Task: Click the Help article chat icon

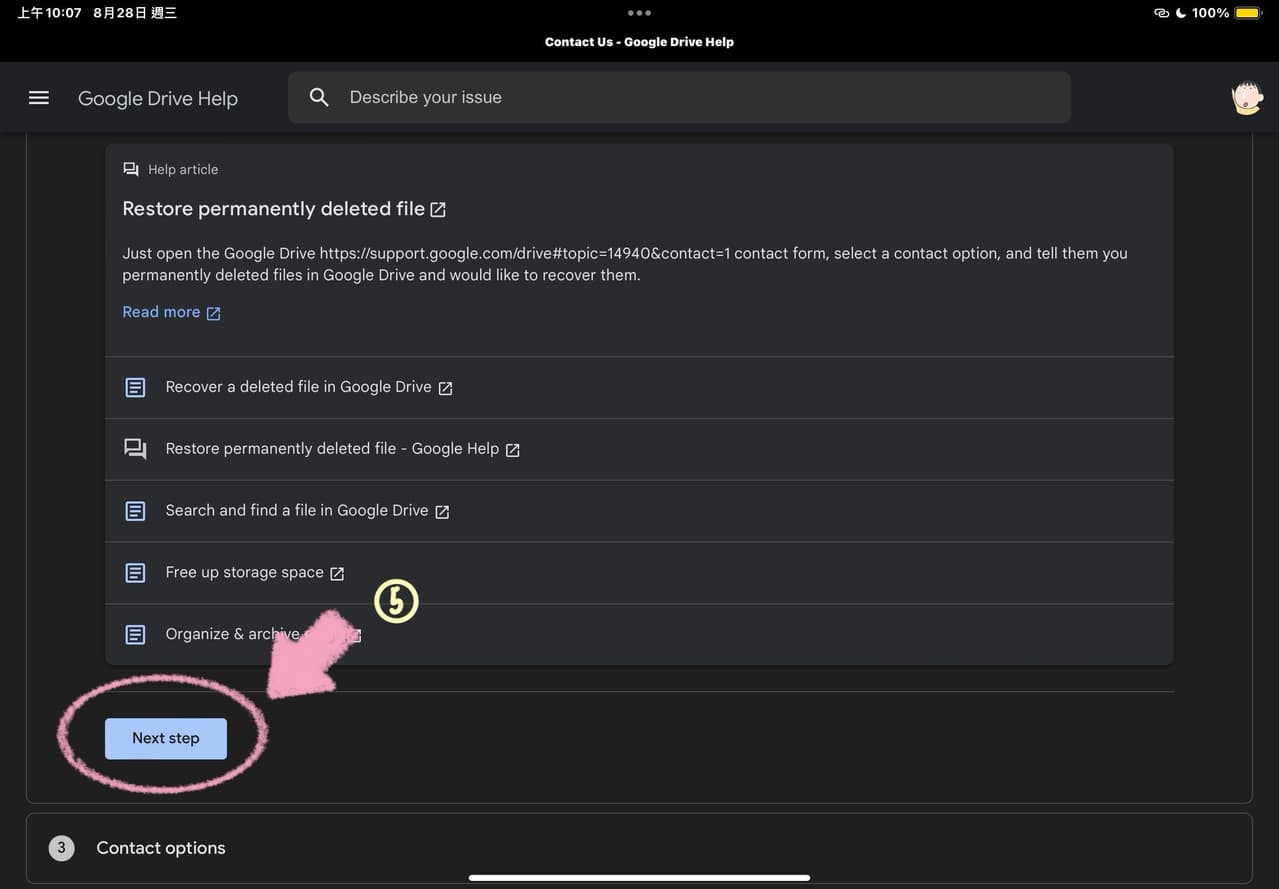Action: pyautogui.click(x=131, y=169)
